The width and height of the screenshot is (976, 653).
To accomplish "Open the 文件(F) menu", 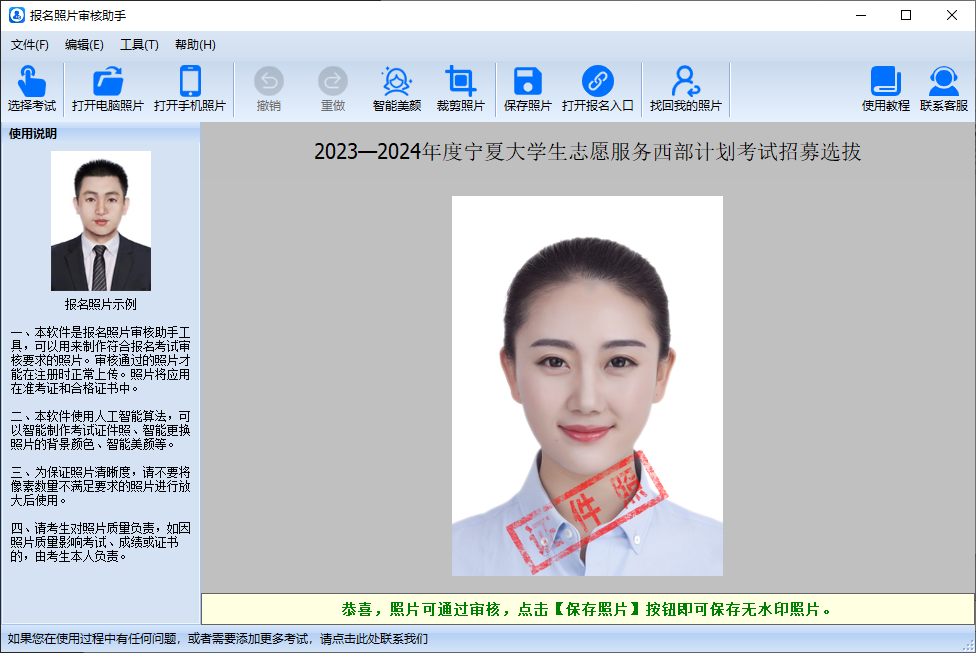I will 30,45.
